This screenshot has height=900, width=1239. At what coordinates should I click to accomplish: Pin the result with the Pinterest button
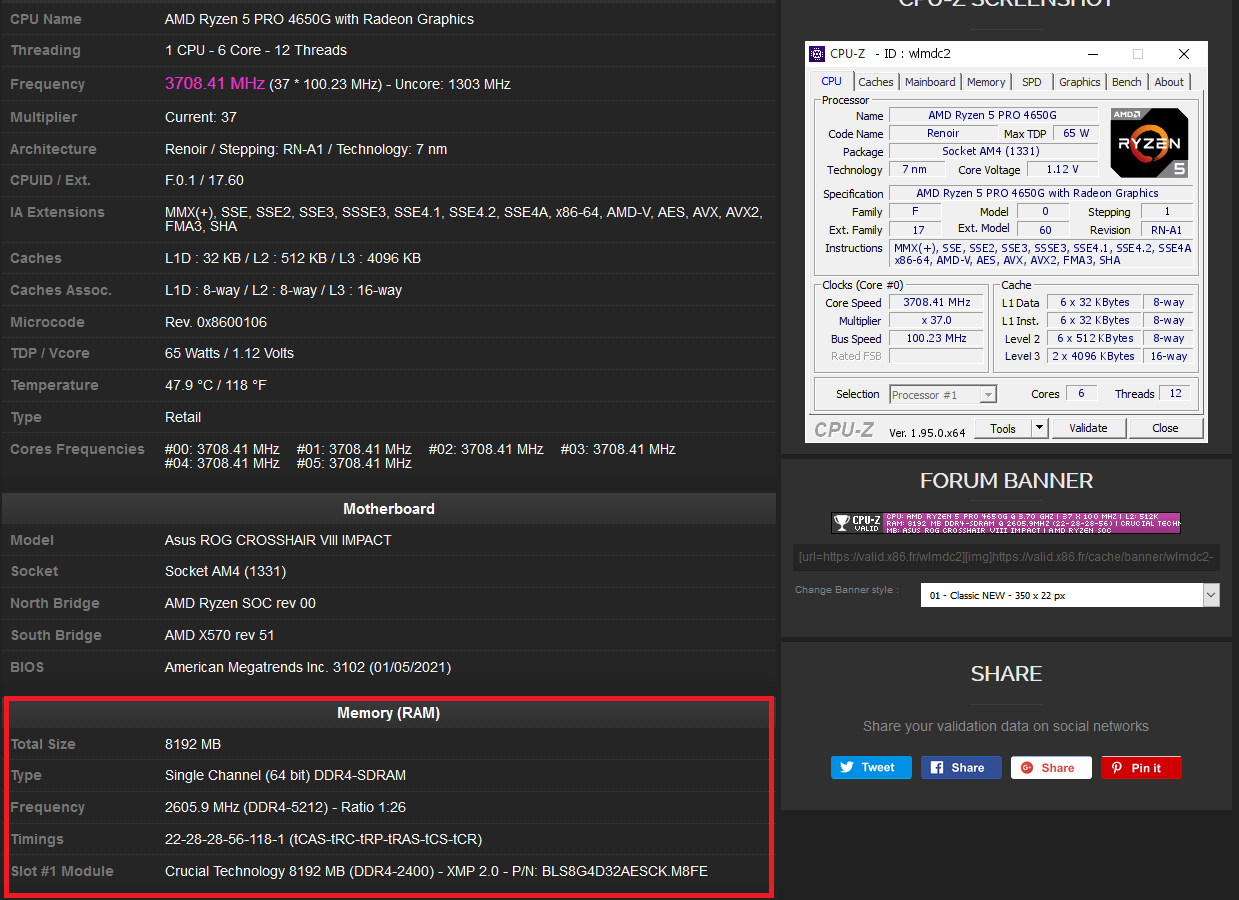pyautogui.click(x=1141, y=767)
